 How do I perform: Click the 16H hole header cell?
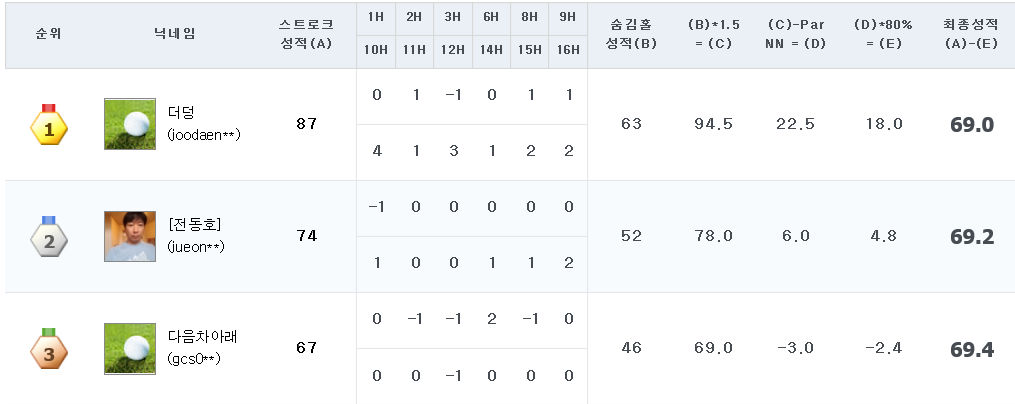click(x=568, y=50)
